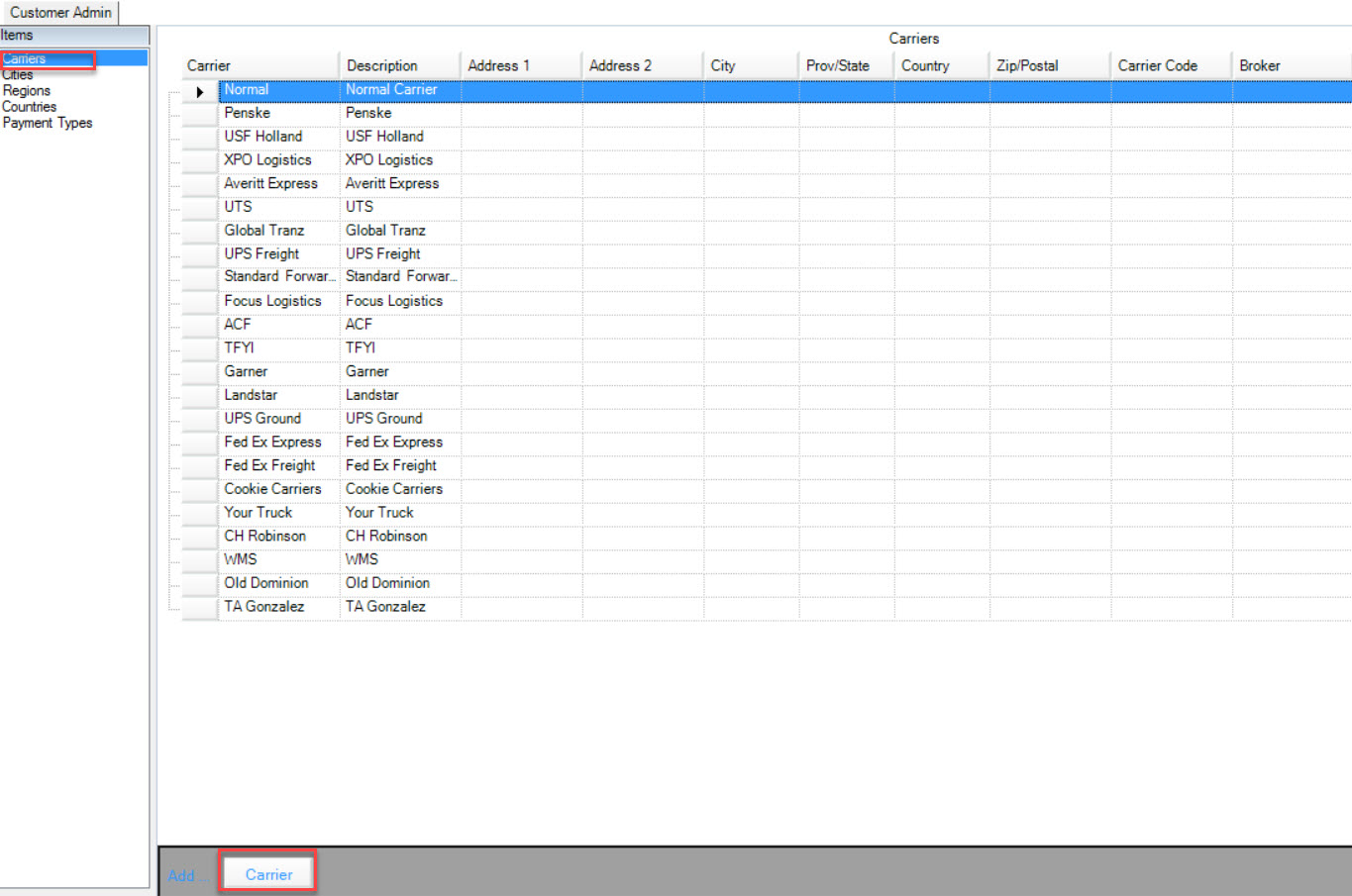Click the Address 1 cell for Penske
The image size is (1352, 896).
522,114
